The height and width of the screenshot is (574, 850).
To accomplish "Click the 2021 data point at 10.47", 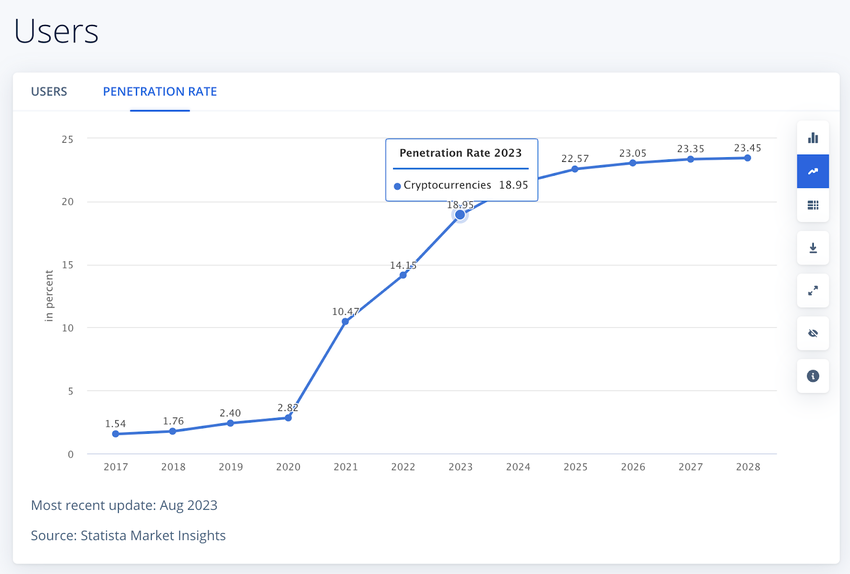I will (x=345, y=321).
